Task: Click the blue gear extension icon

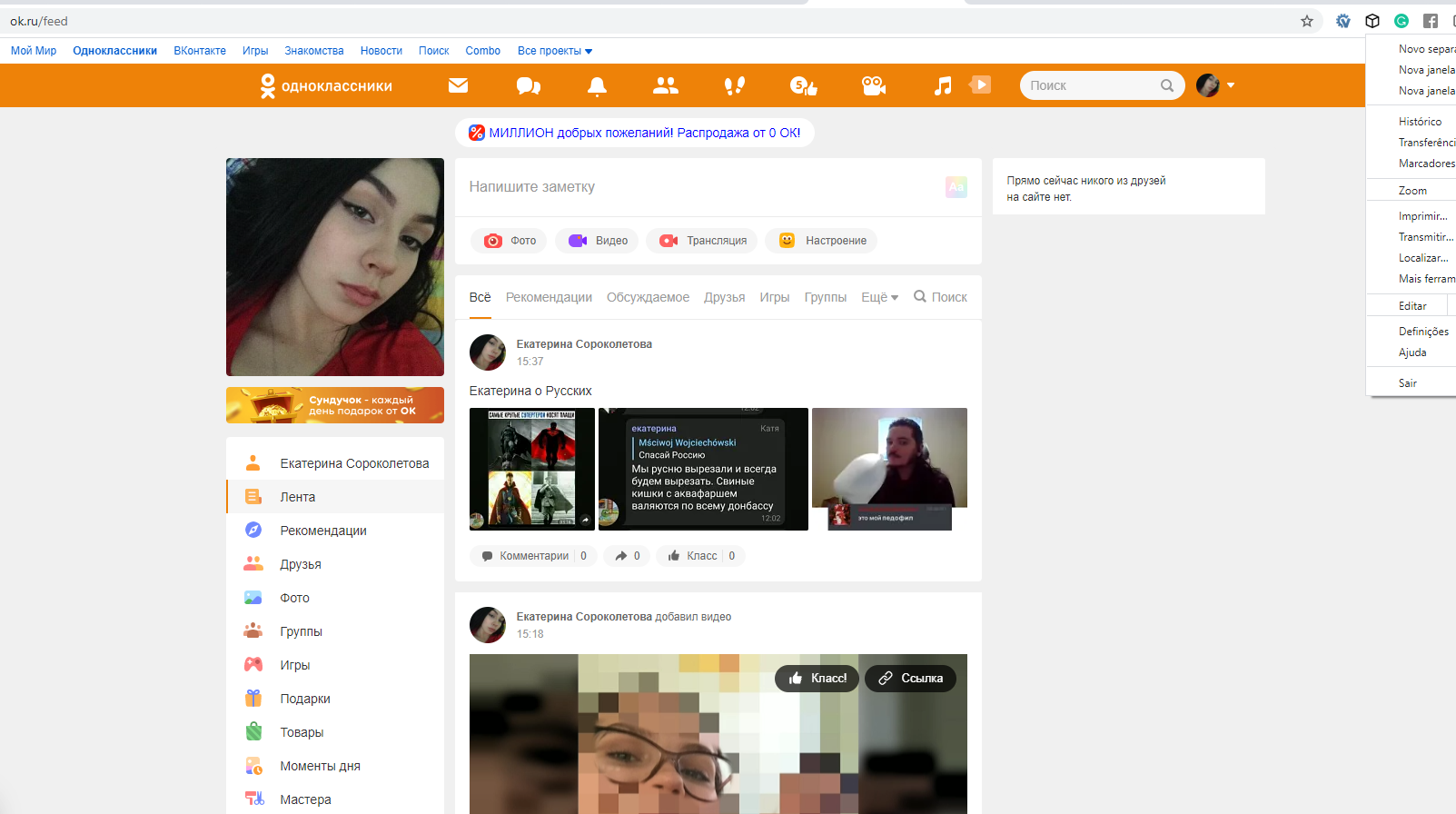Action: (x=1343, y=21)
